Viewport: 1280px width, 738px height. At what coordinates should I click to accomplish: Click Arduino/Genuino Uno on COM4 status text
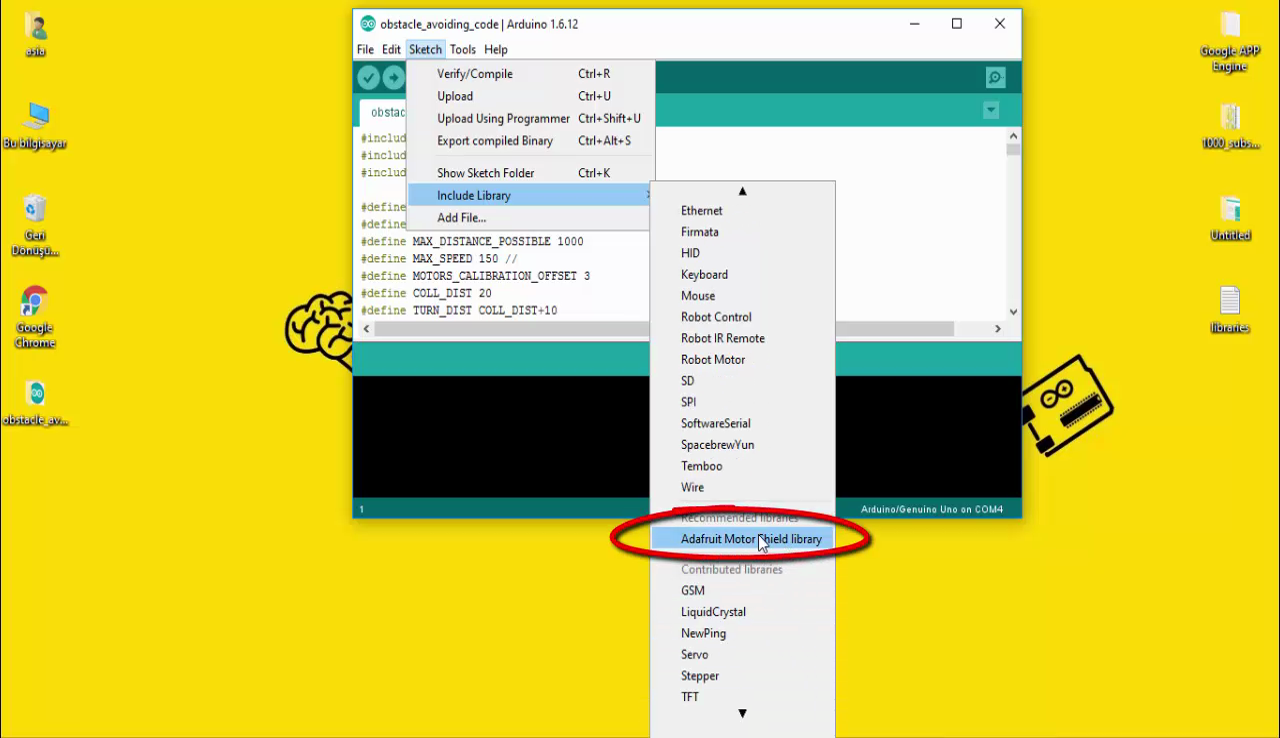pos(931,508)
